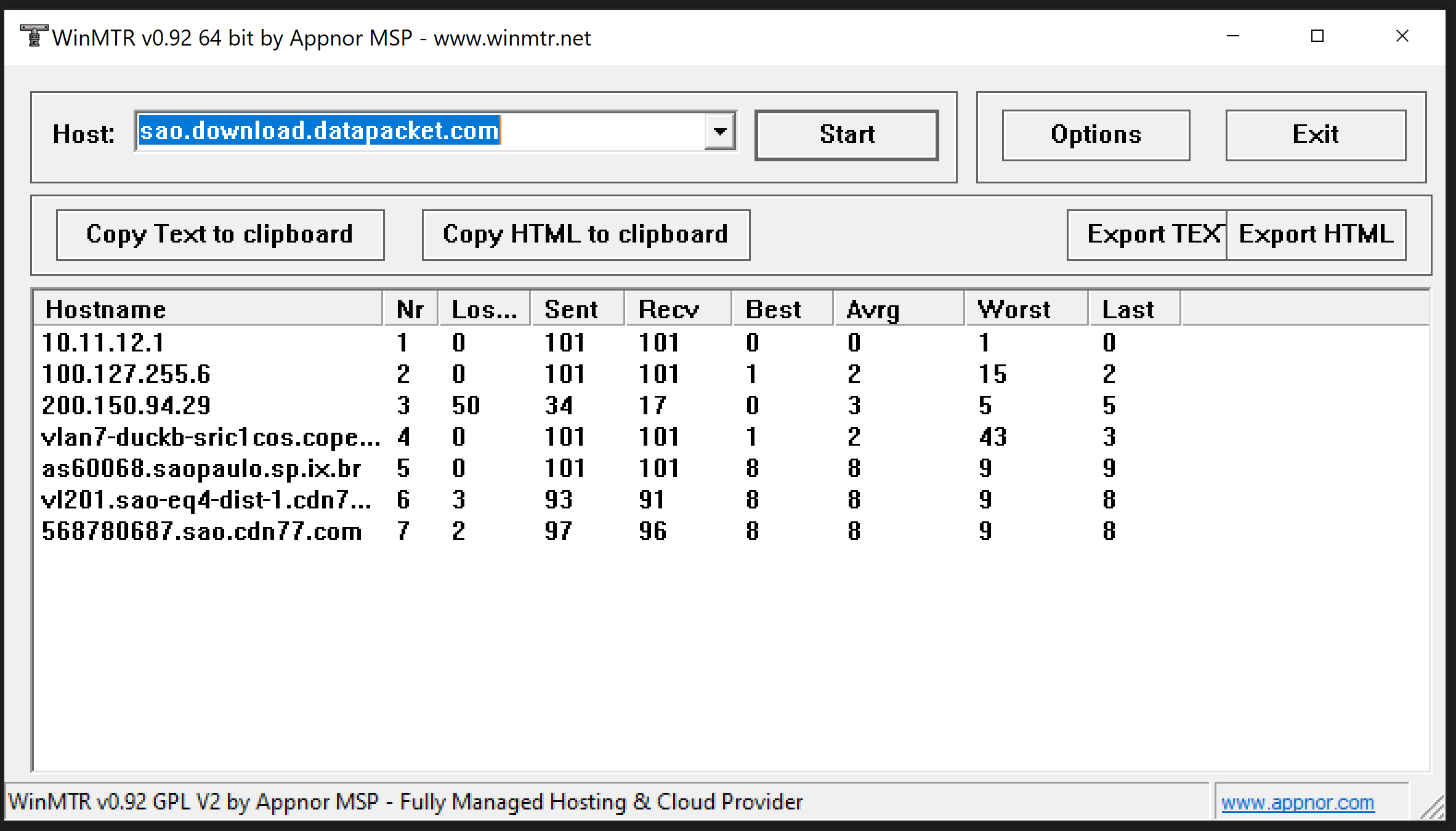Click the Export HTML button

pos(1316,235)
